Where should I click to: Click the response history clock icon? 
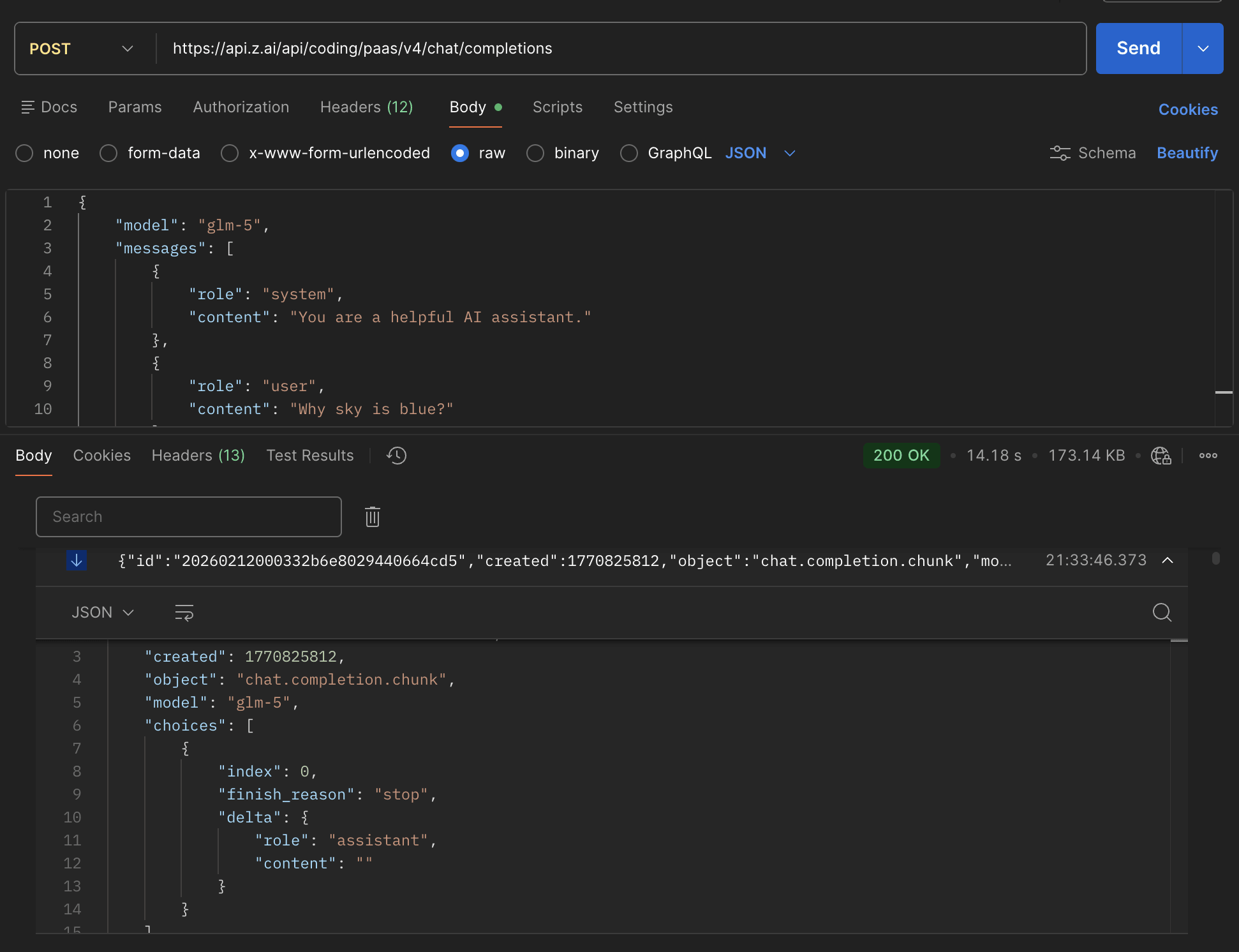pyautogui.click(x=396, y=456)
